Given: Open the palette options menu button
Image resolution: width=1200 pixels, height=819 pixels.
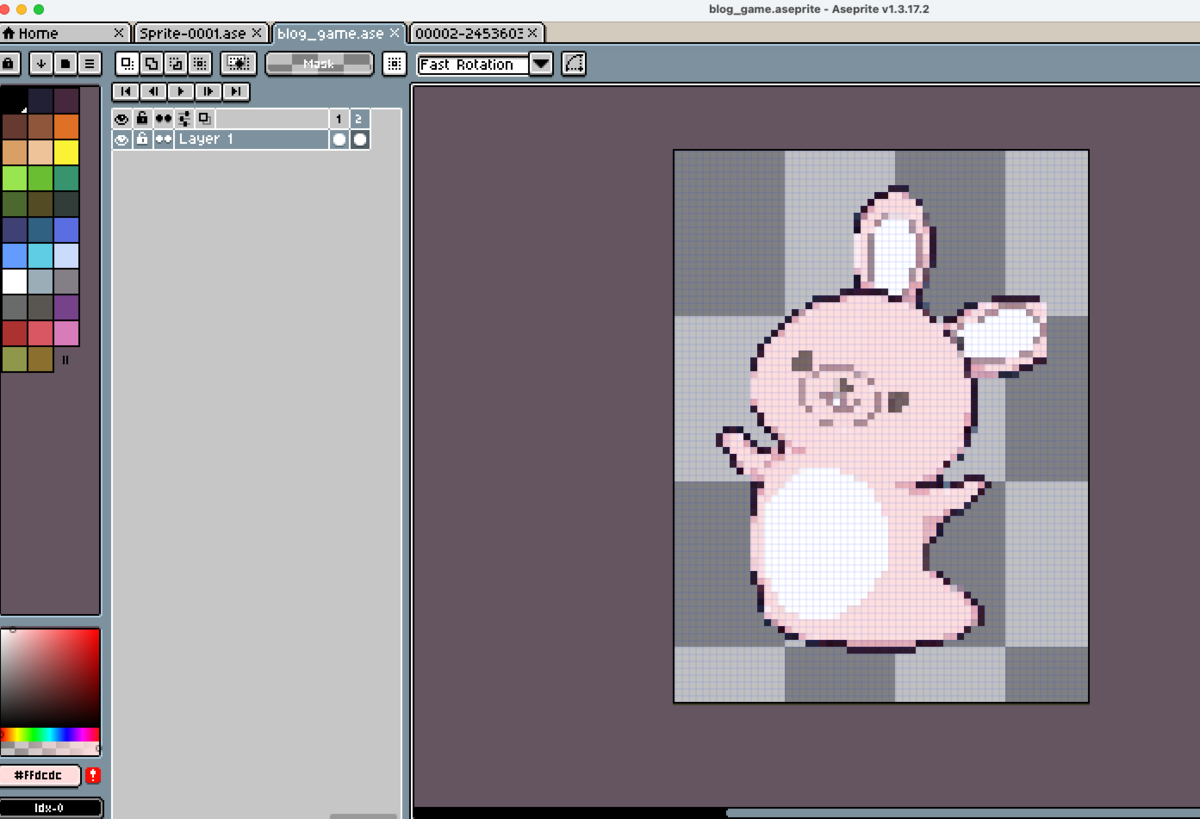Looking at the screenshot, I should (90, 63).
